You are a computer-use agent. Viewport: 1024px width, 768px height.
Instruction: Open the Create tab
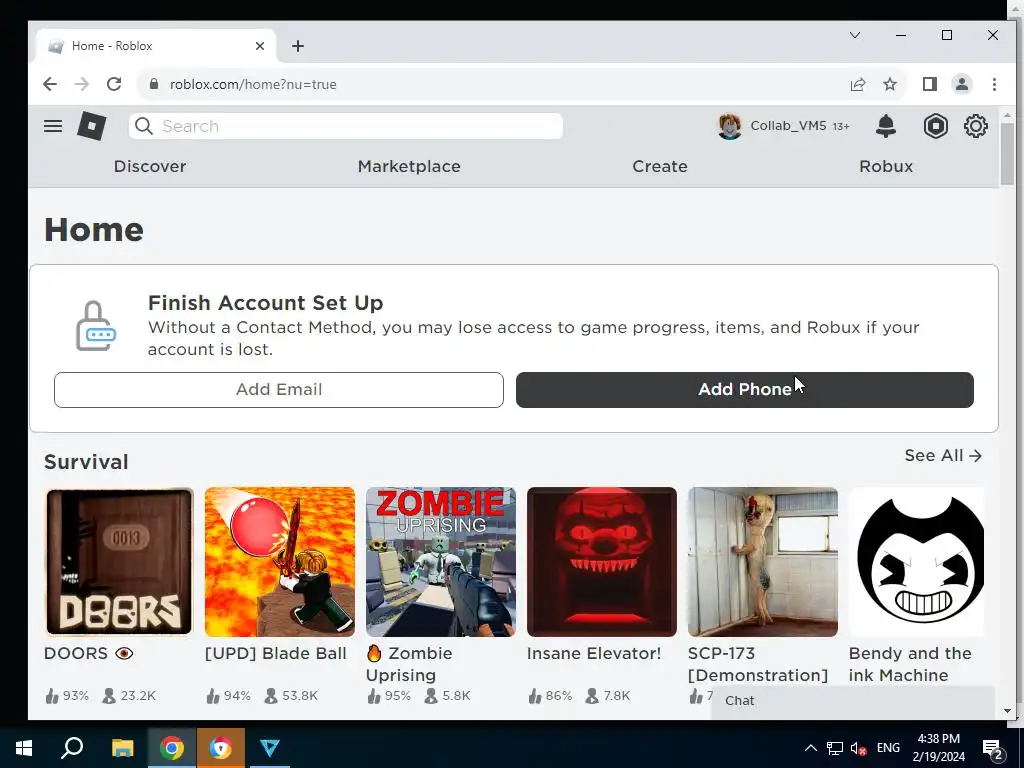pyautogui.click(x=660, y=167)
